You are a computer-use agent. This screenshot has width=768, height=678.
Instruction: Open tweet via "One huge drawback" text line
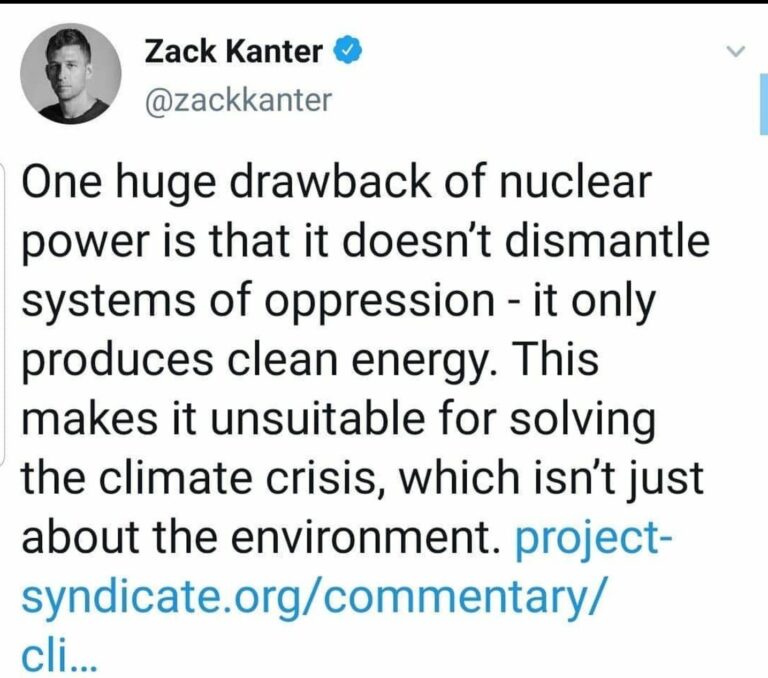point(336,182)
